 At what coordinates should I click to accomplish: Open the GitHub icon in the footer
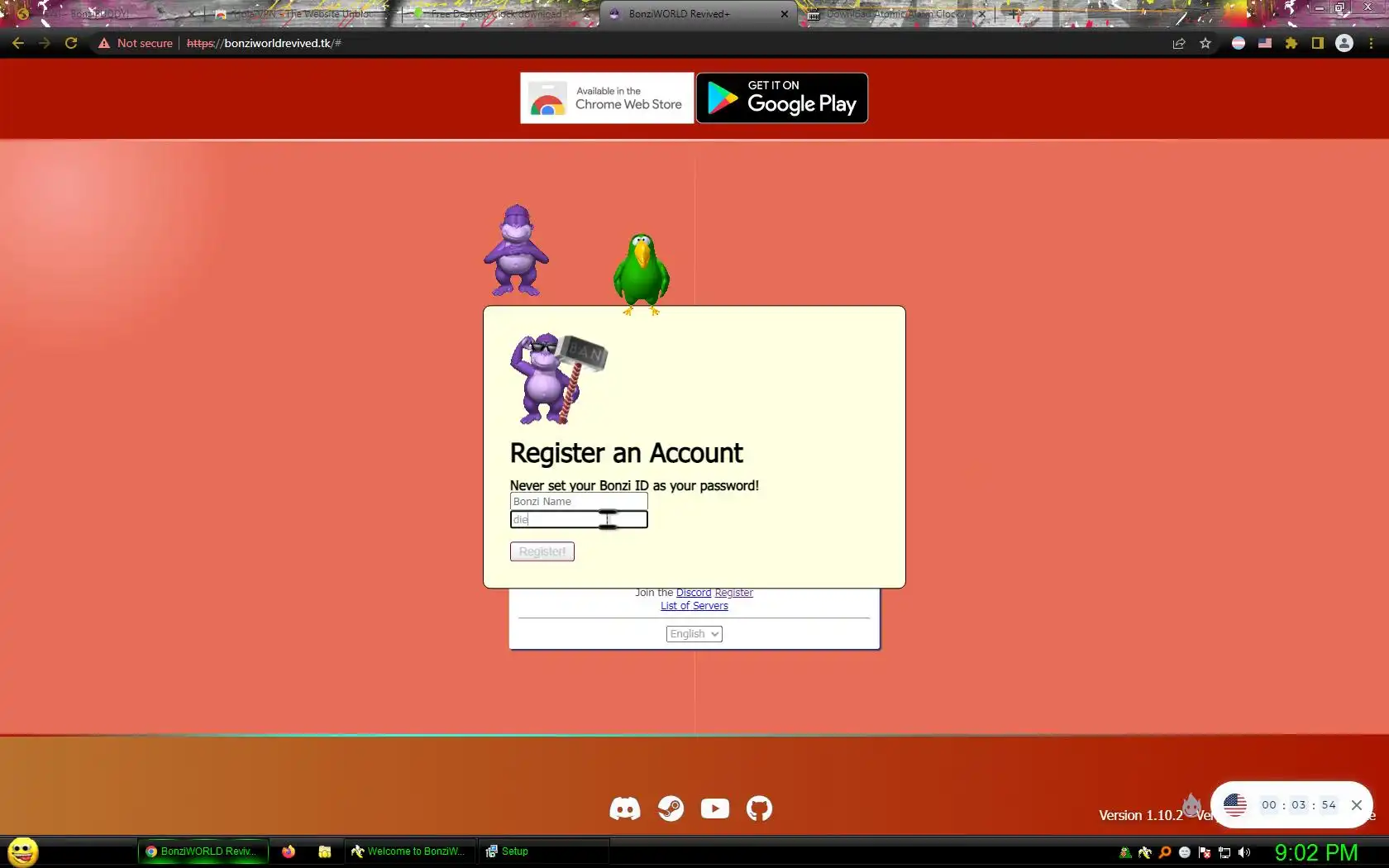pyautogui.click(x=759, y=808)
